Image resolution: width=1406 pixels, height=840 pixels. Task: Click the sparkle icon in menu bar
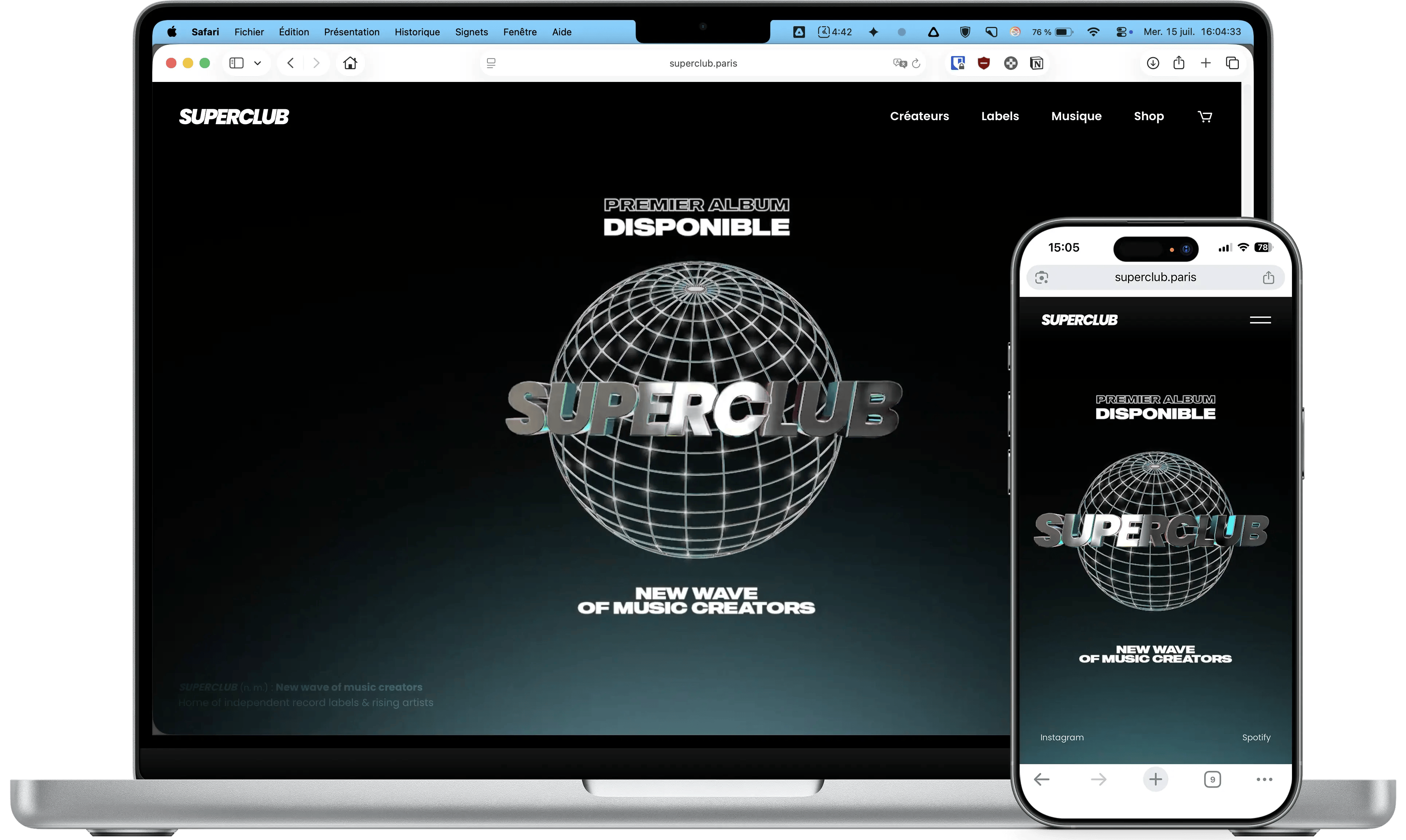point(873,32)
